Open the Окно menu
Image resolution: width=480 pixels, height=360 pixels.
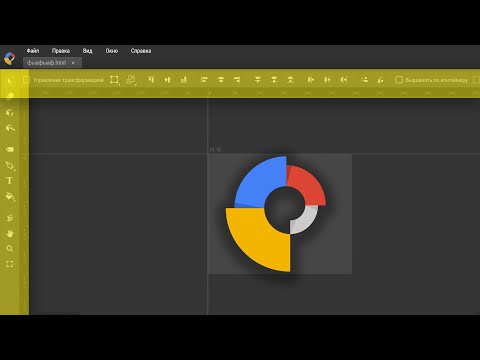[112, 51]
